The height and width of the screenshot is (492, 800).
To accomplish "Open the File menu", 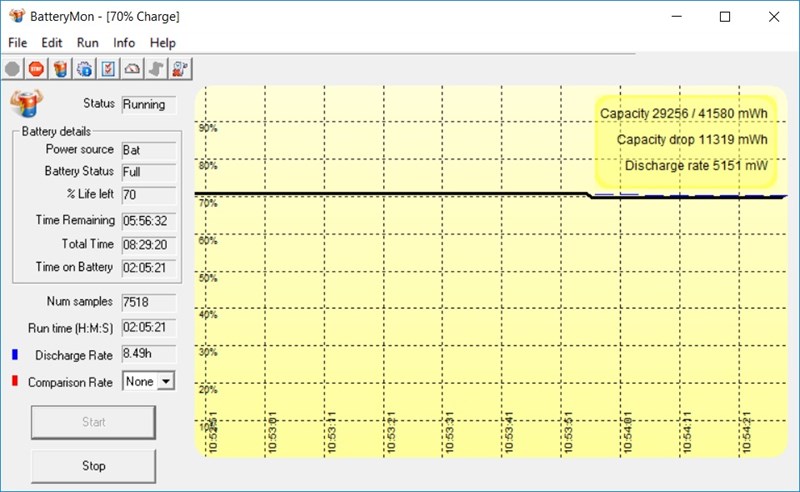I will (x=18, y=43).
